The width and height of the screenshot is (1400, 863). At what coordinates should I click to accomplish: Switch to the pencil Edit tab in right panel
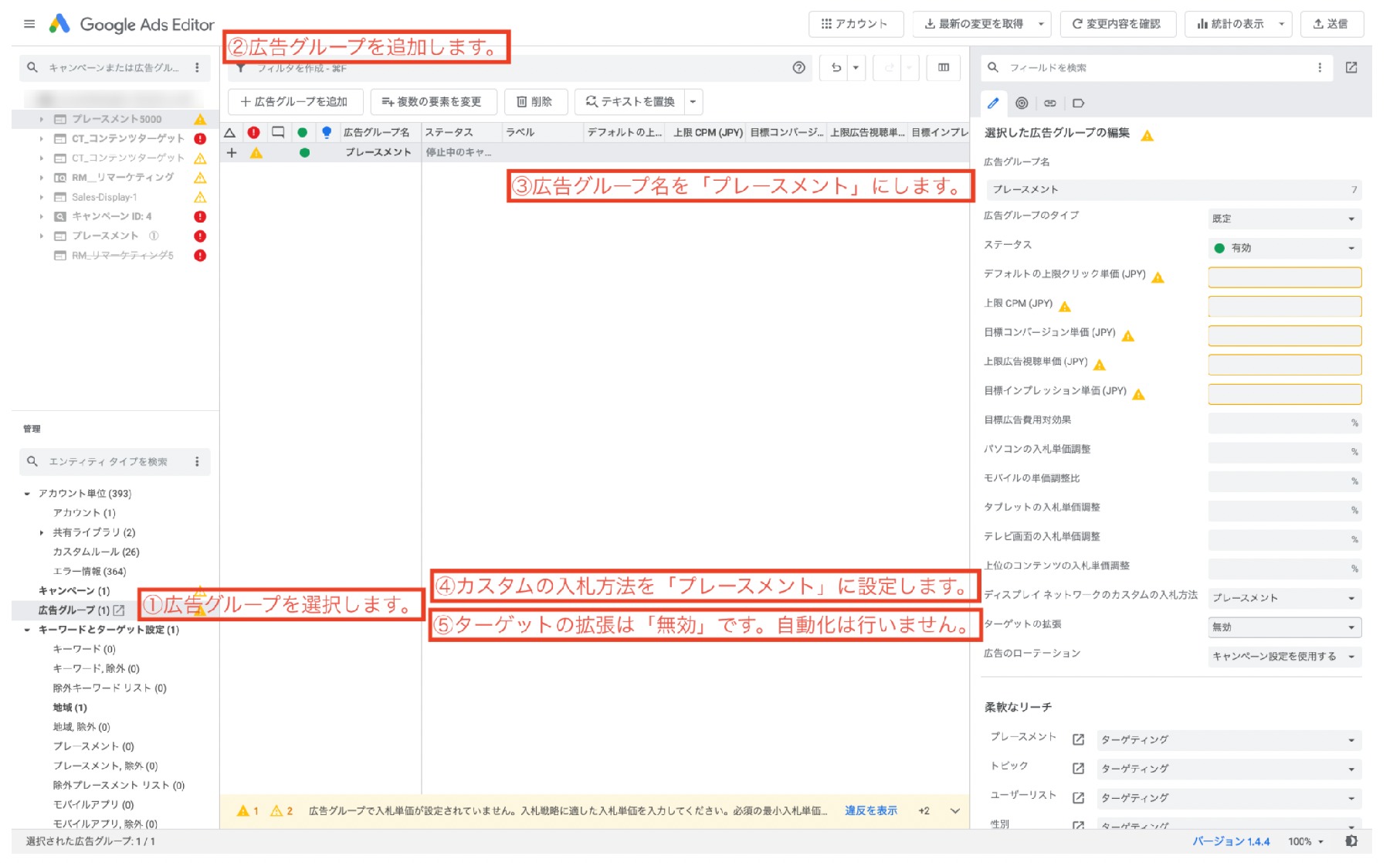click(x=994, y=103)
